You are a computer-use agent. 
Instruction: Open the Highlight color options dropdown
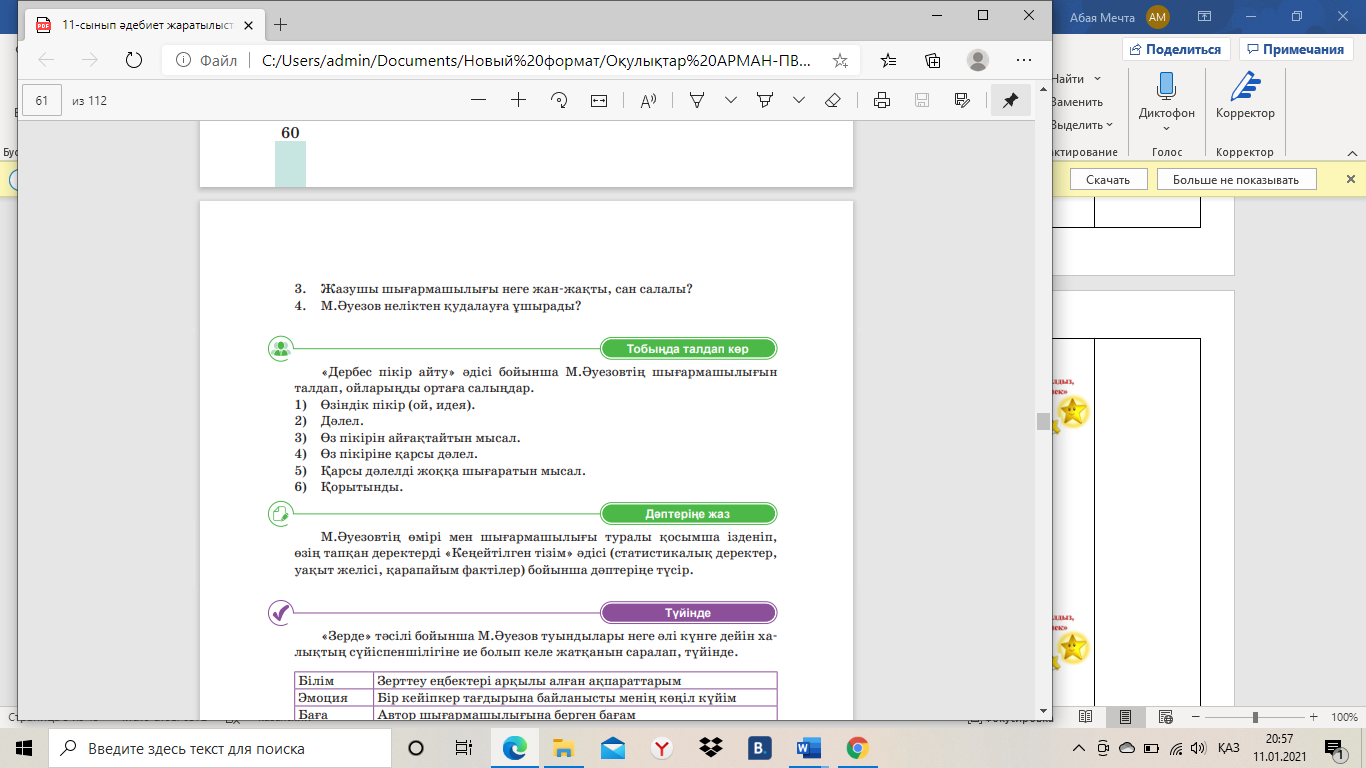pos(799,100)
